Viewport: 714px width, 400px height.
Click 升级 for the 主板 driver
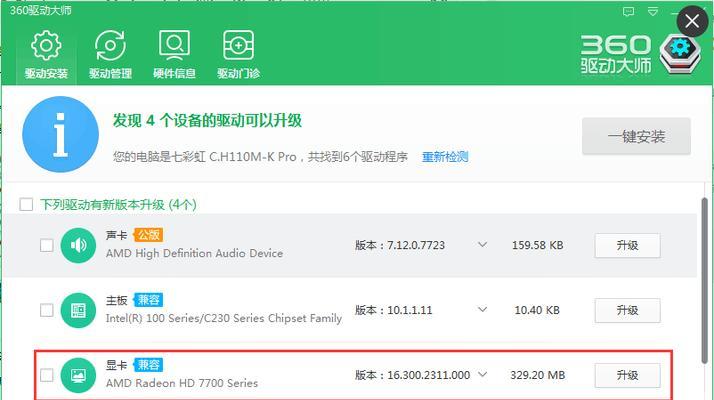point(627,311)
